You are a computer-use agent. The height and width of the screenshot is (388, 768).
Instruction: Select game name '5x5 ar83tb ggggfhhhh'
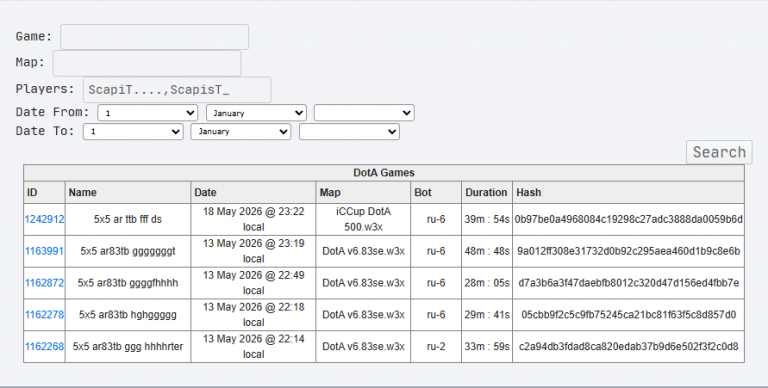(128, 283)
